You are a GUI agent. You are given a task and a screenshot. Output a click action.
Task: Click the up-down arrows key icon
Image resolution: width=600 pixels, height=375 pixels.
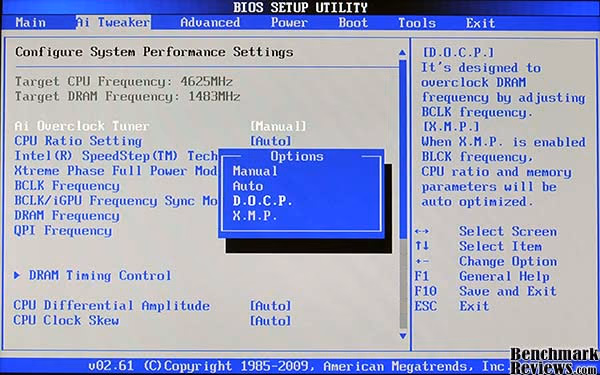422,246
